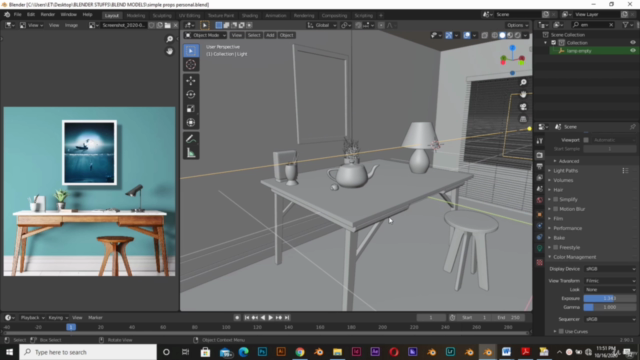Click the viewport pan hand icon

tap(523, 94)
